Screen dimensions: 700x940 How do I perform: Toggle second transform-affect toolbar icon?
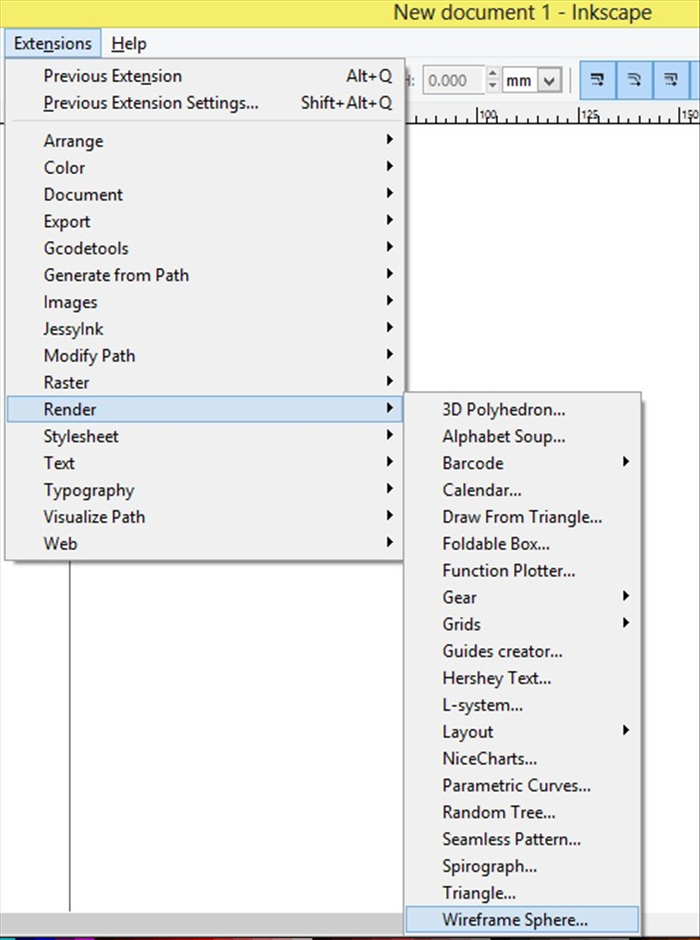tap(635, 80)
